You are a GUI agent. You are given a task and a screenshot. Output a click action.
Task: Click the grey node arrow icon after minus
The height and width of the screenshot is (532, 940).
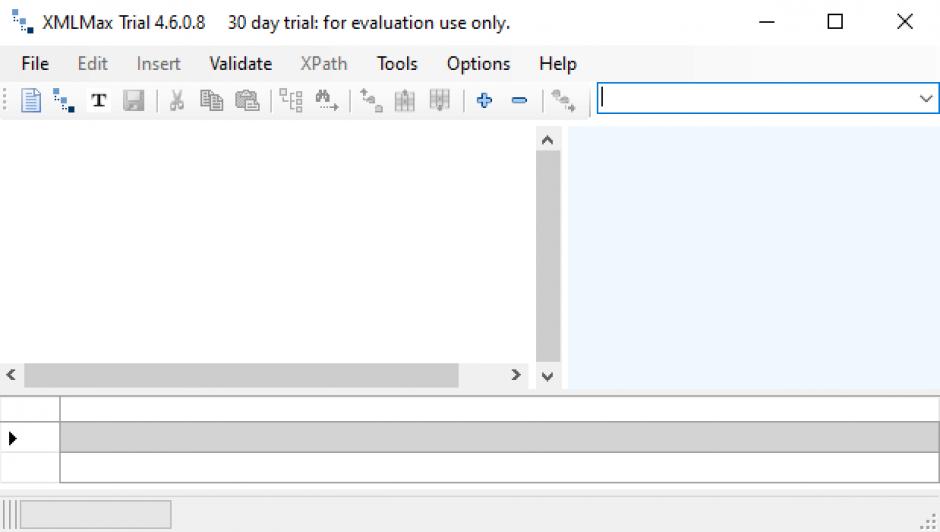tap(563, 100)
